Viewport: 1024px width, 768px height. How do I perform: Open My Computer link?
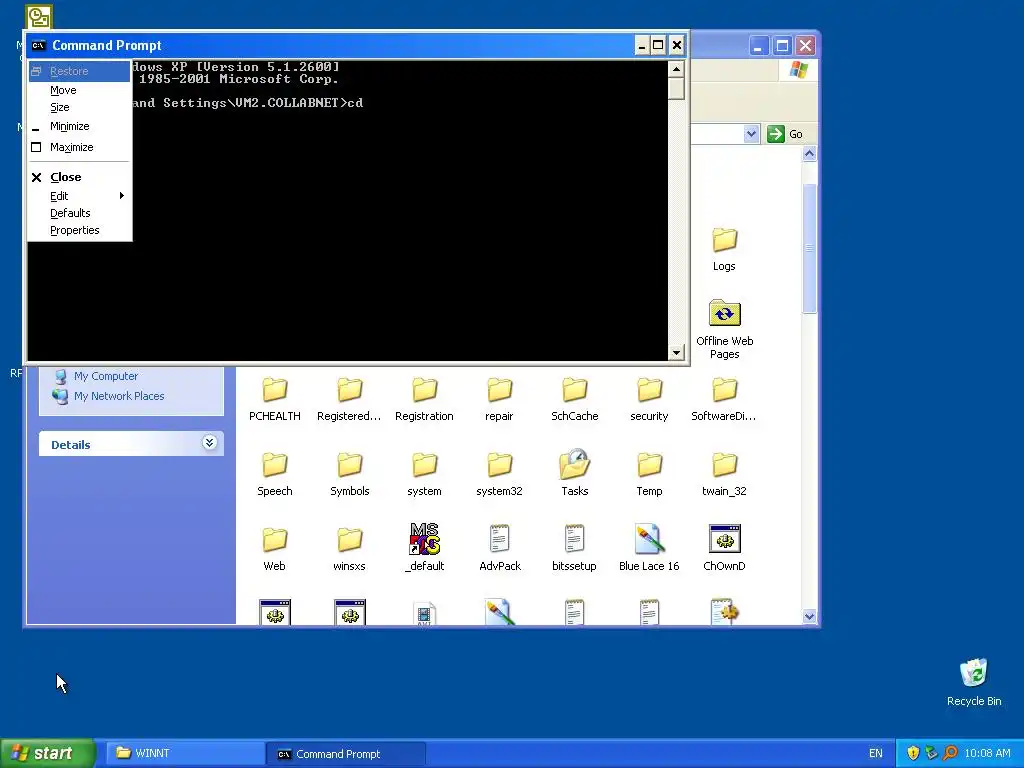(106, 376)
